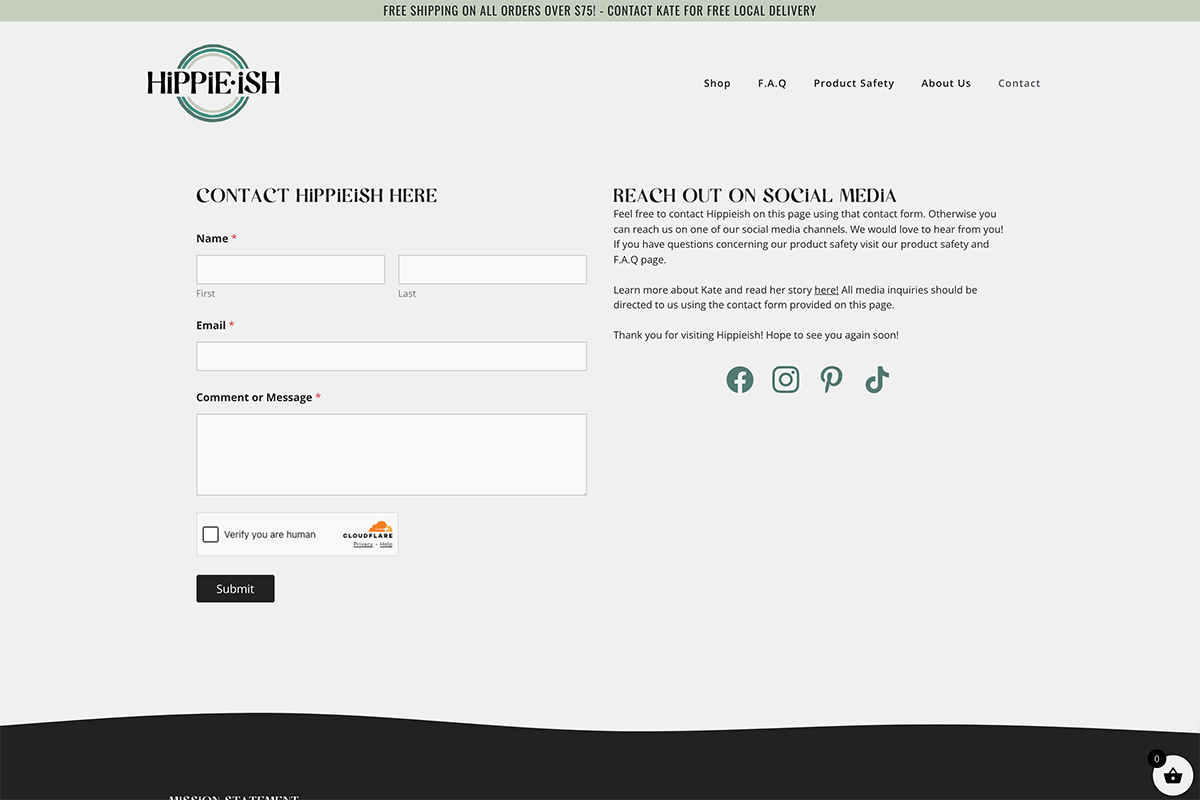Navigate to About Us page
This screenshot has height=800, width=1200.
click(946, 83)
